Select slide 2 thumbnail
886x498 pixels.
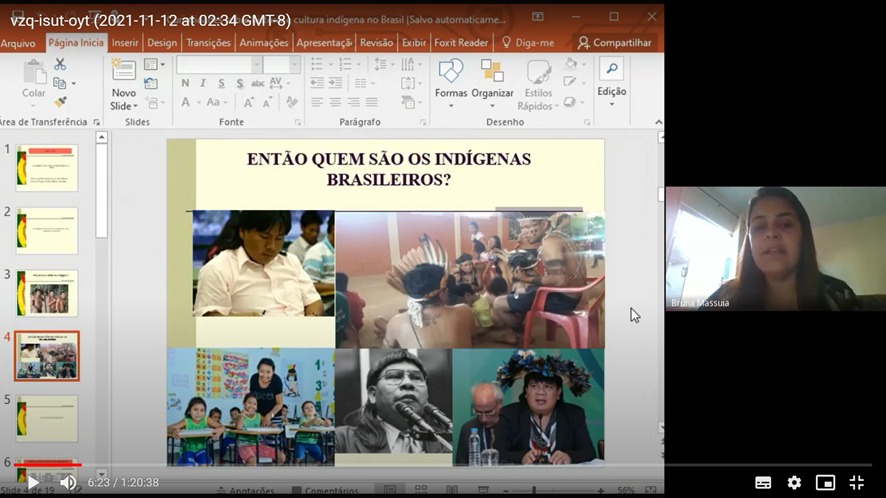pos(47,231)
